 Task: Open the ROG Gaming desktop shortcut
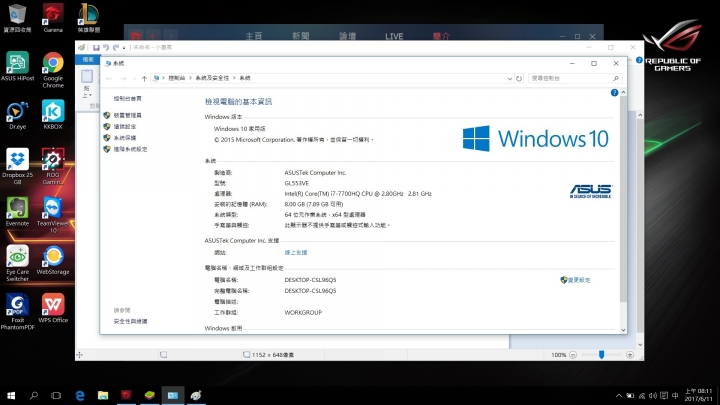[53, 166]
